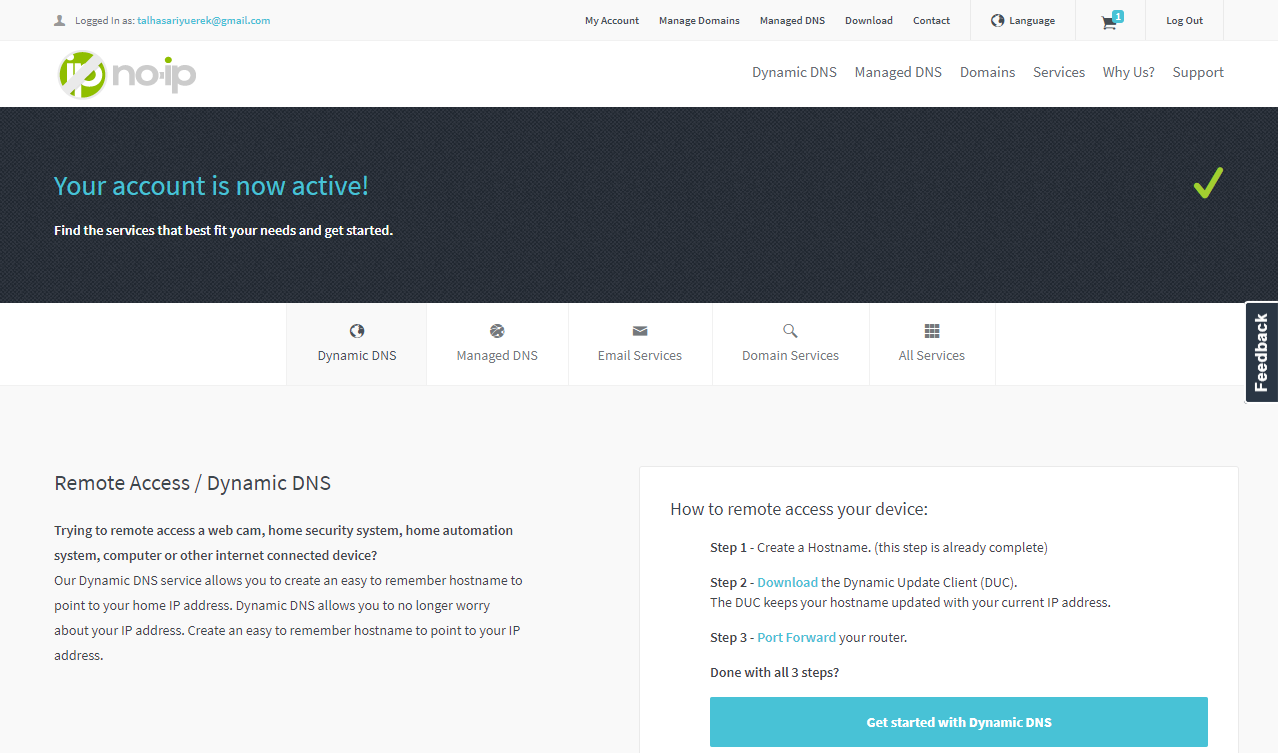
Task: Click the globe icon above Dynamic DNS tab
Action: point(357,331)
